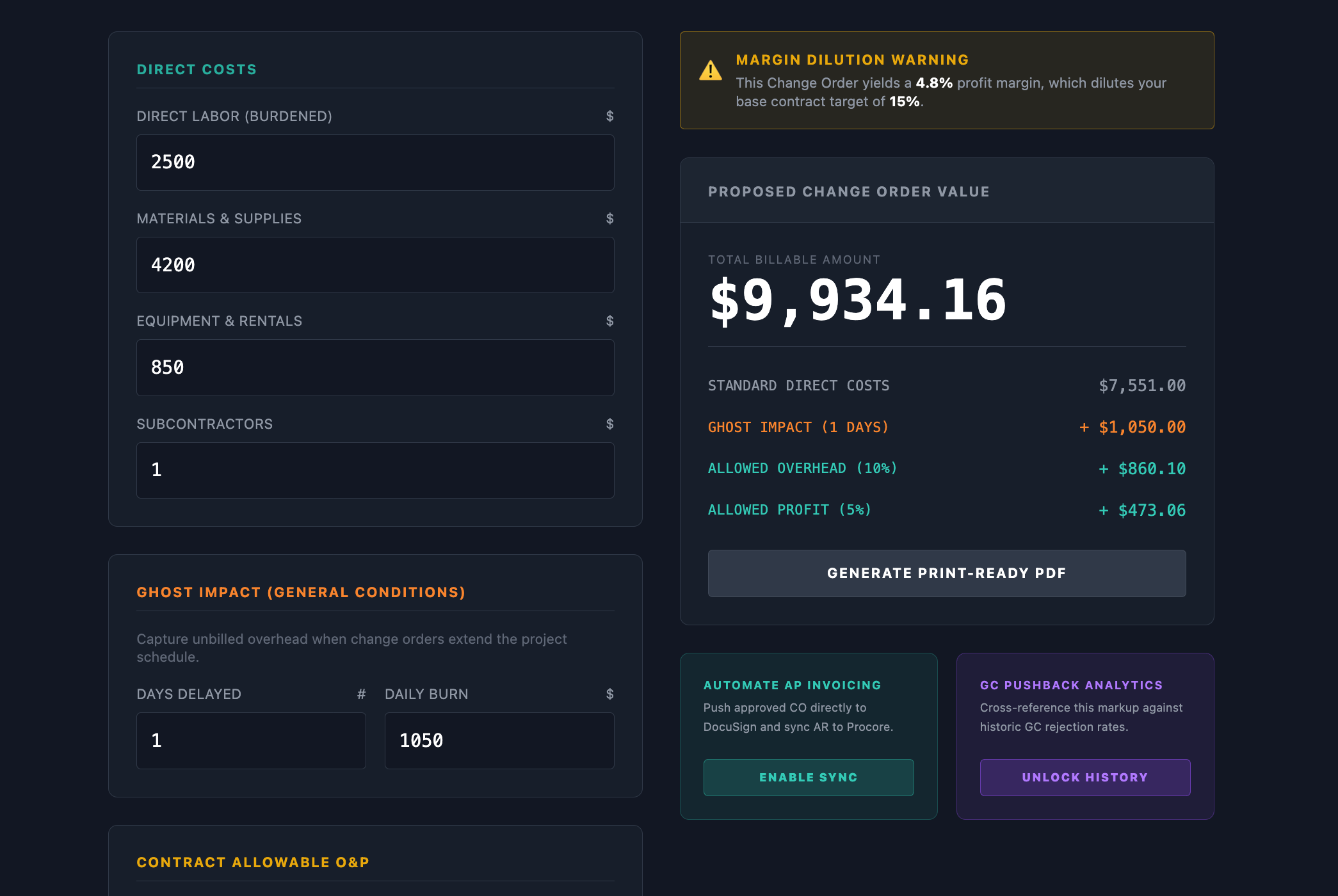The image size is (1338, 896).
Task: Click the Ghost Impact (General Conditions) heading
Action: (301, 593)
